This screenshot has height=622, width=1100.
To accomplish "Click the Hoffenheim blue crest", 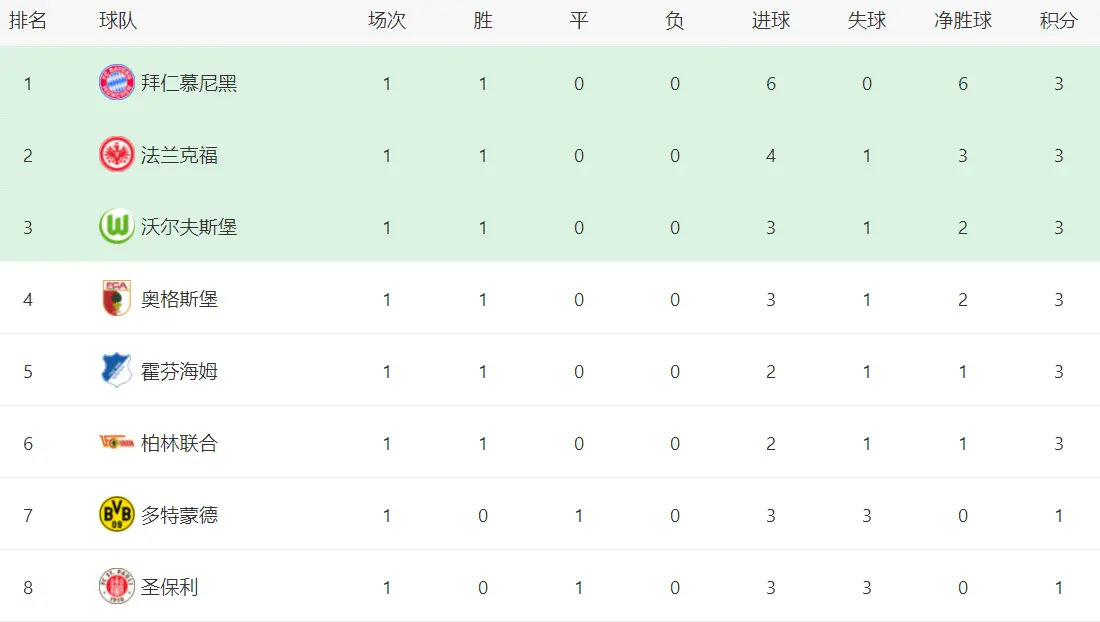I will pos(116,370).
